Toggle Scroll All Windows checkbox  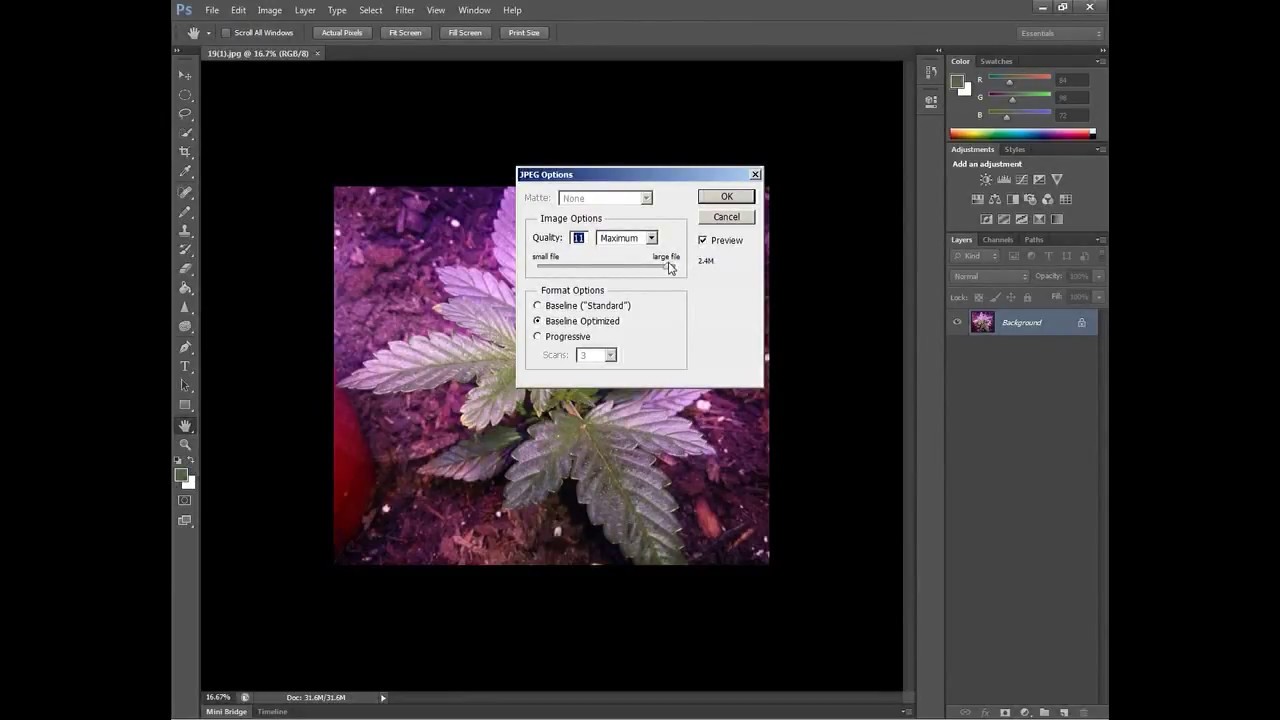pyautogui.click(x=226, y=33)
